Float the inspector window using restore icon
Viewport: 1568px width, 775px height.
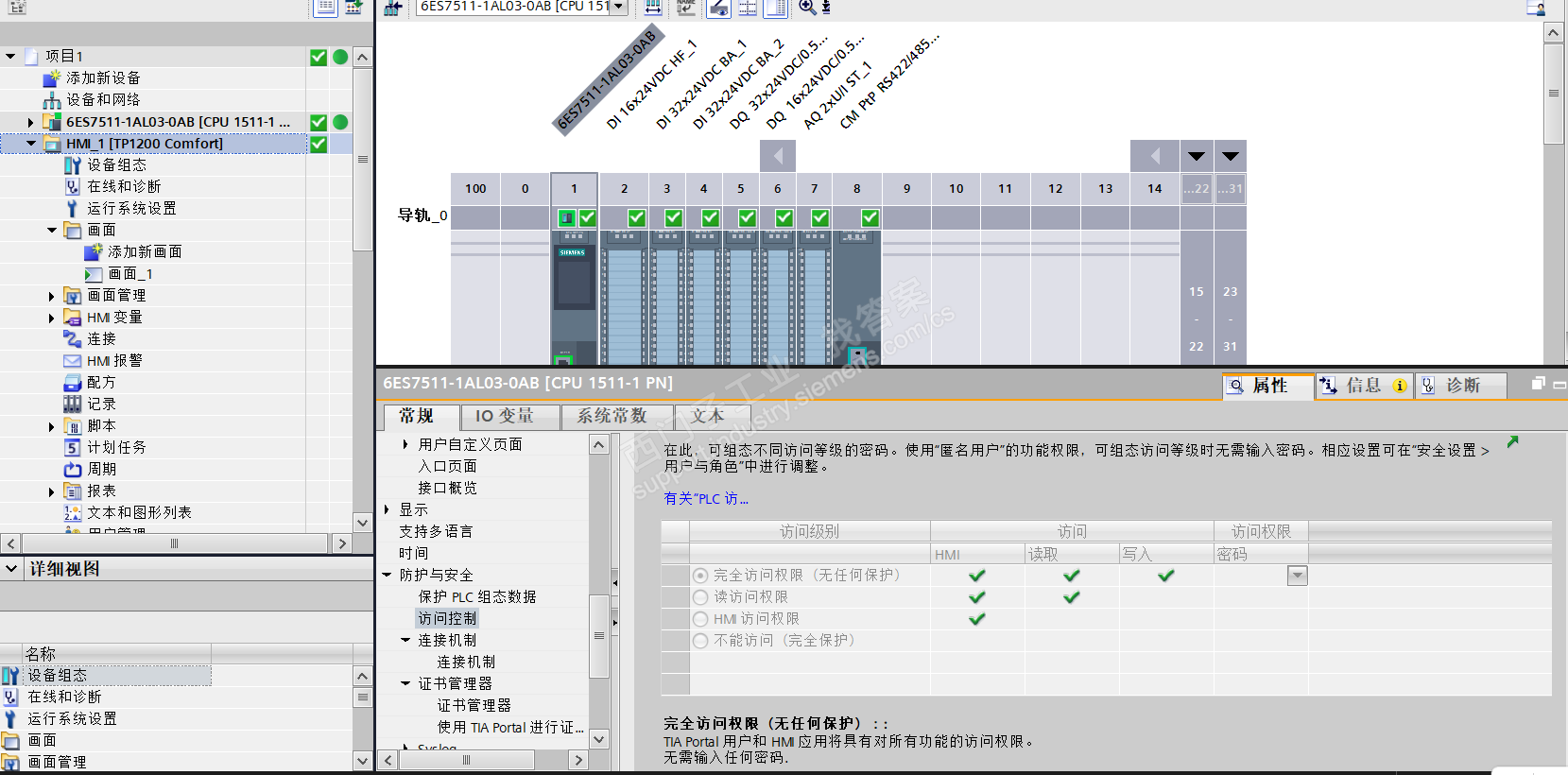1539,384
